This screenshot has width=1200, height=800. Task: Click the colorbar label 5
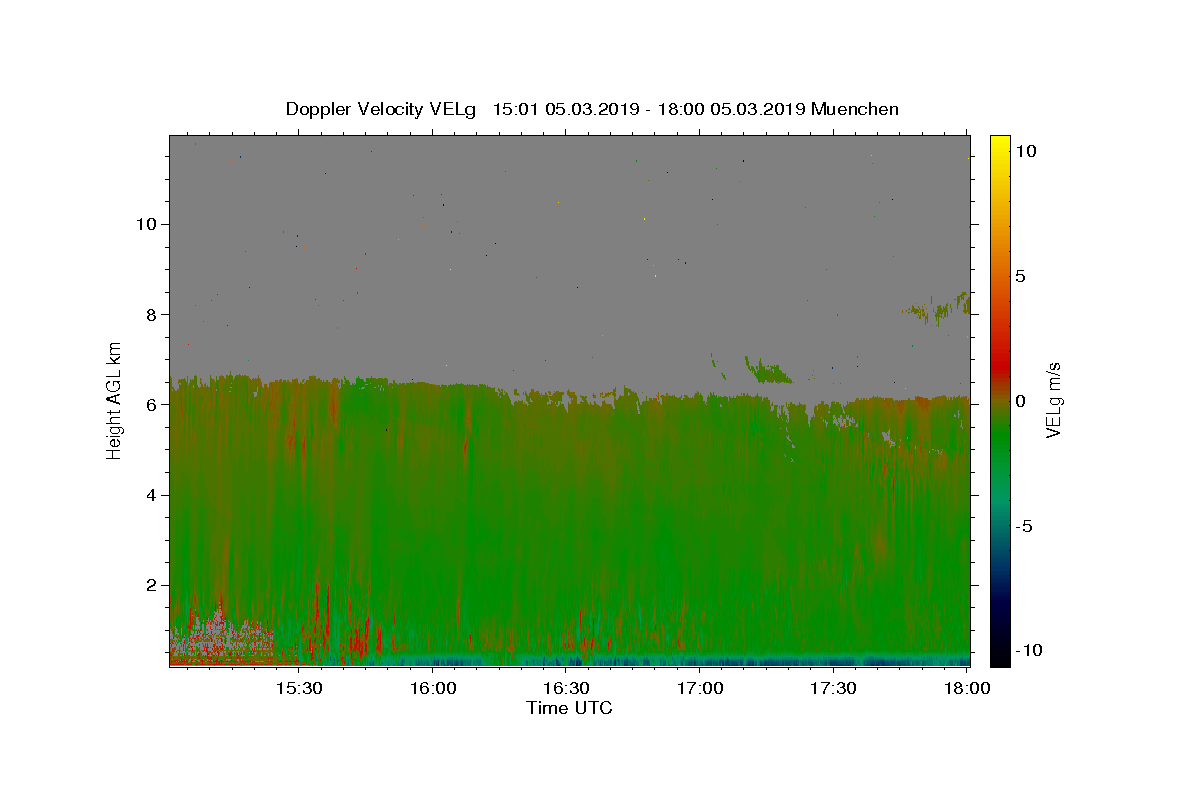pos(1021,276)
